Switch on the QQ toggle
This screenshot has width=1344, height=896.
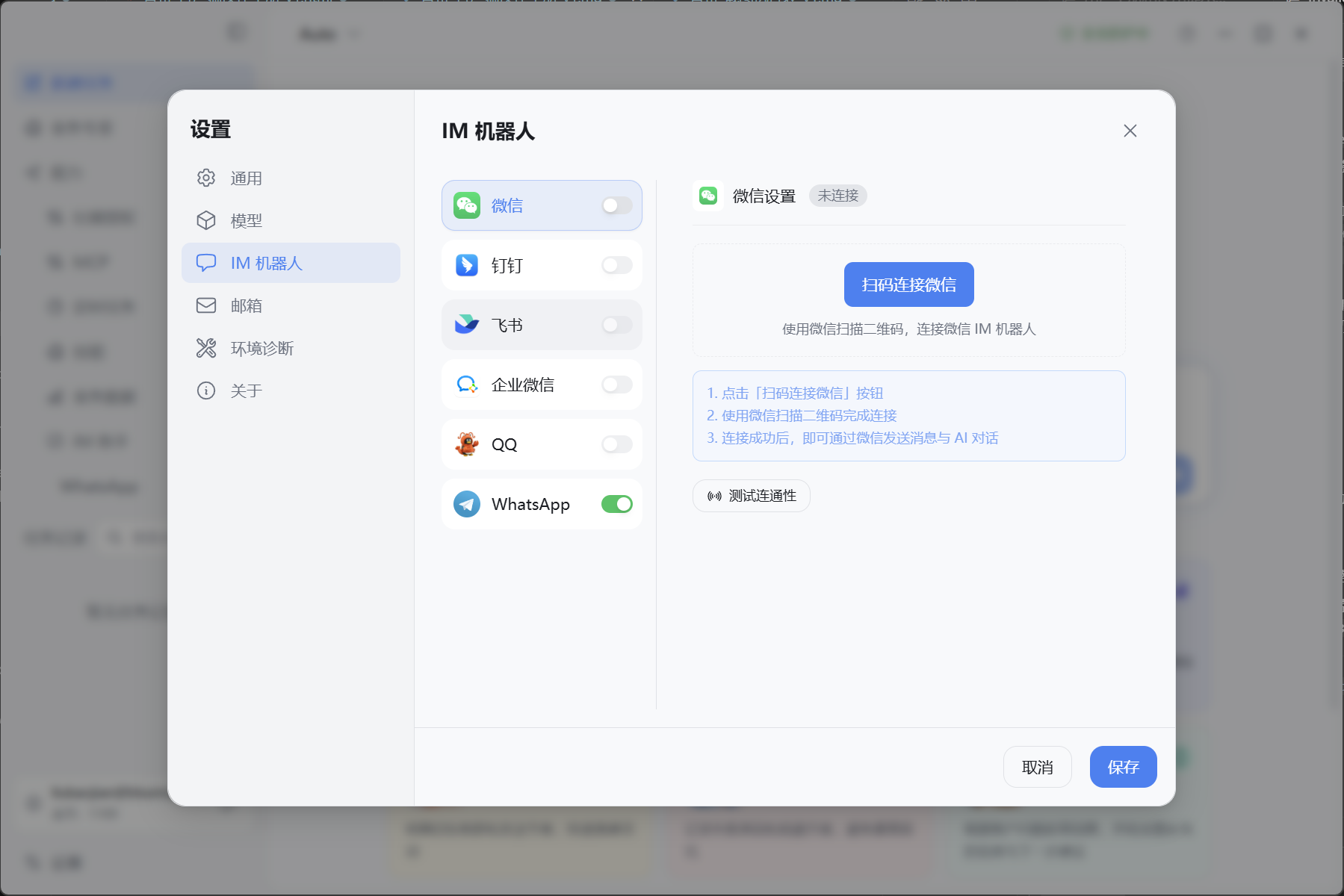point(617,444)
